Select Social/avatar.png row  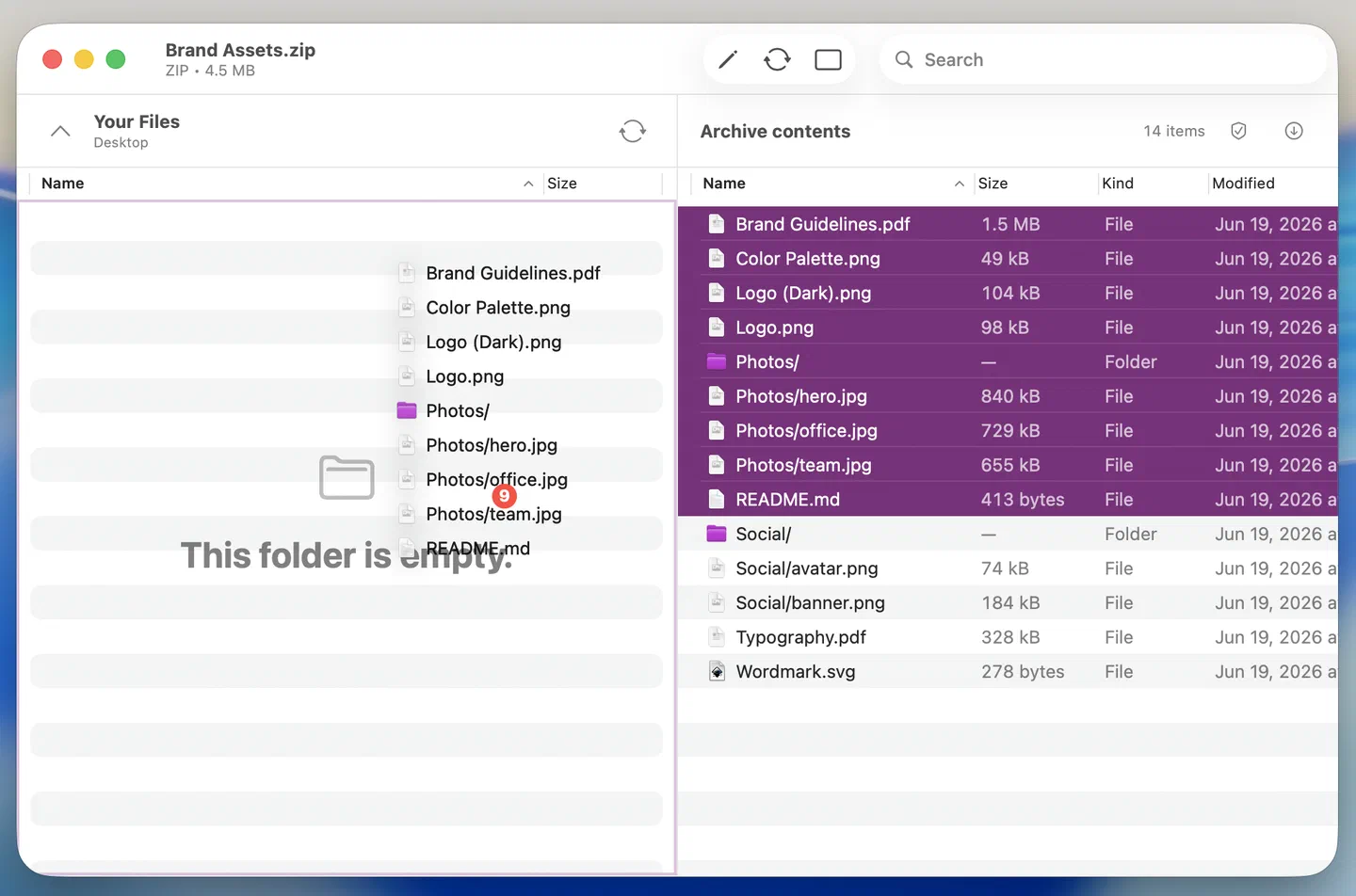click(x=1008, y=568)
